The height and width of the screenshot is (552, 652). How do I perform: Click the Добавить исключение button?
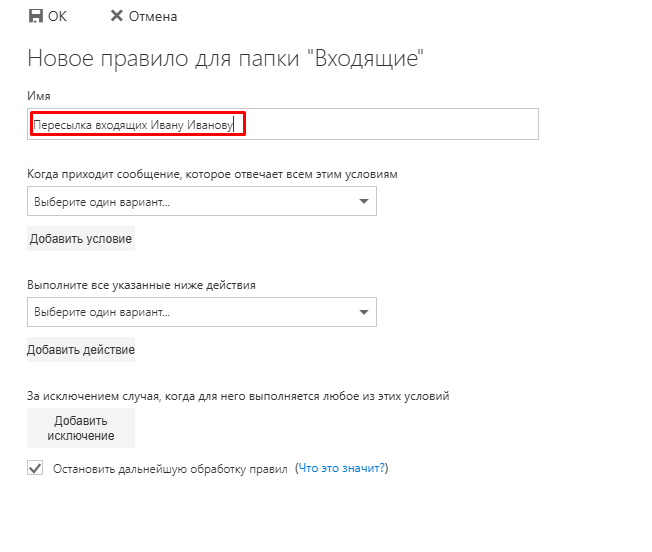[x=81, y=428]
